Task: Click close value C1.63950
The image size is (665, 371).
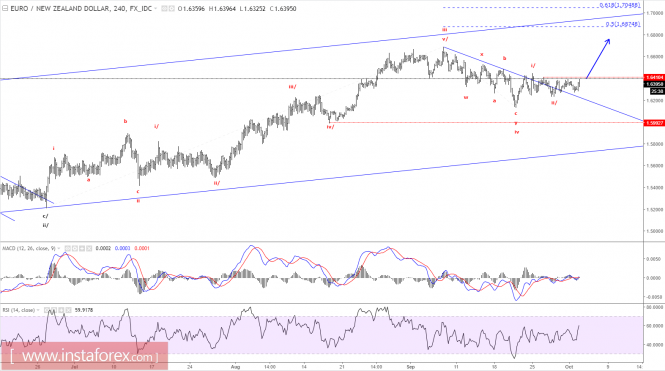Action: coord(282,8)
